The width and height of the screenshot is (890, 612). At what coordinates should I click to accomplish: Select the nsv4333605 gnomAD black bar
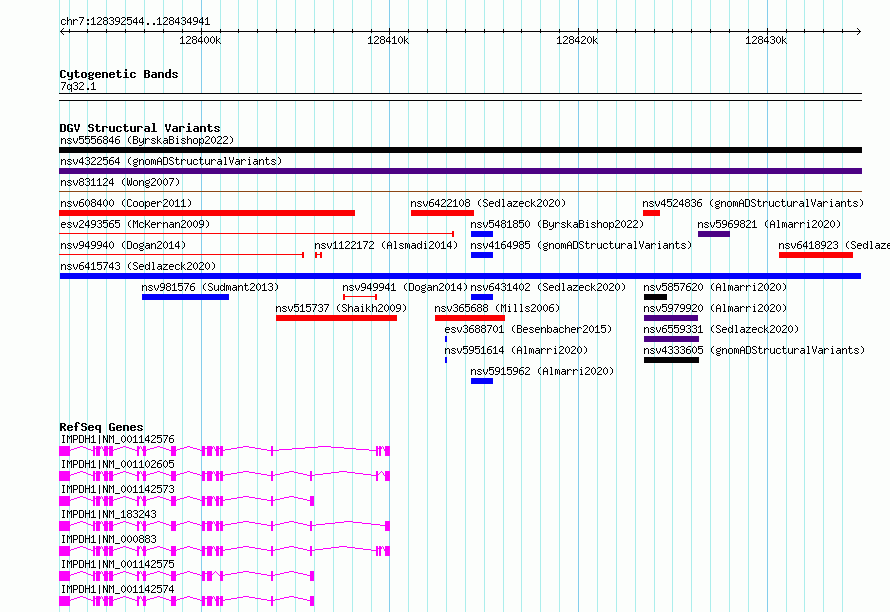pos(671,360)
